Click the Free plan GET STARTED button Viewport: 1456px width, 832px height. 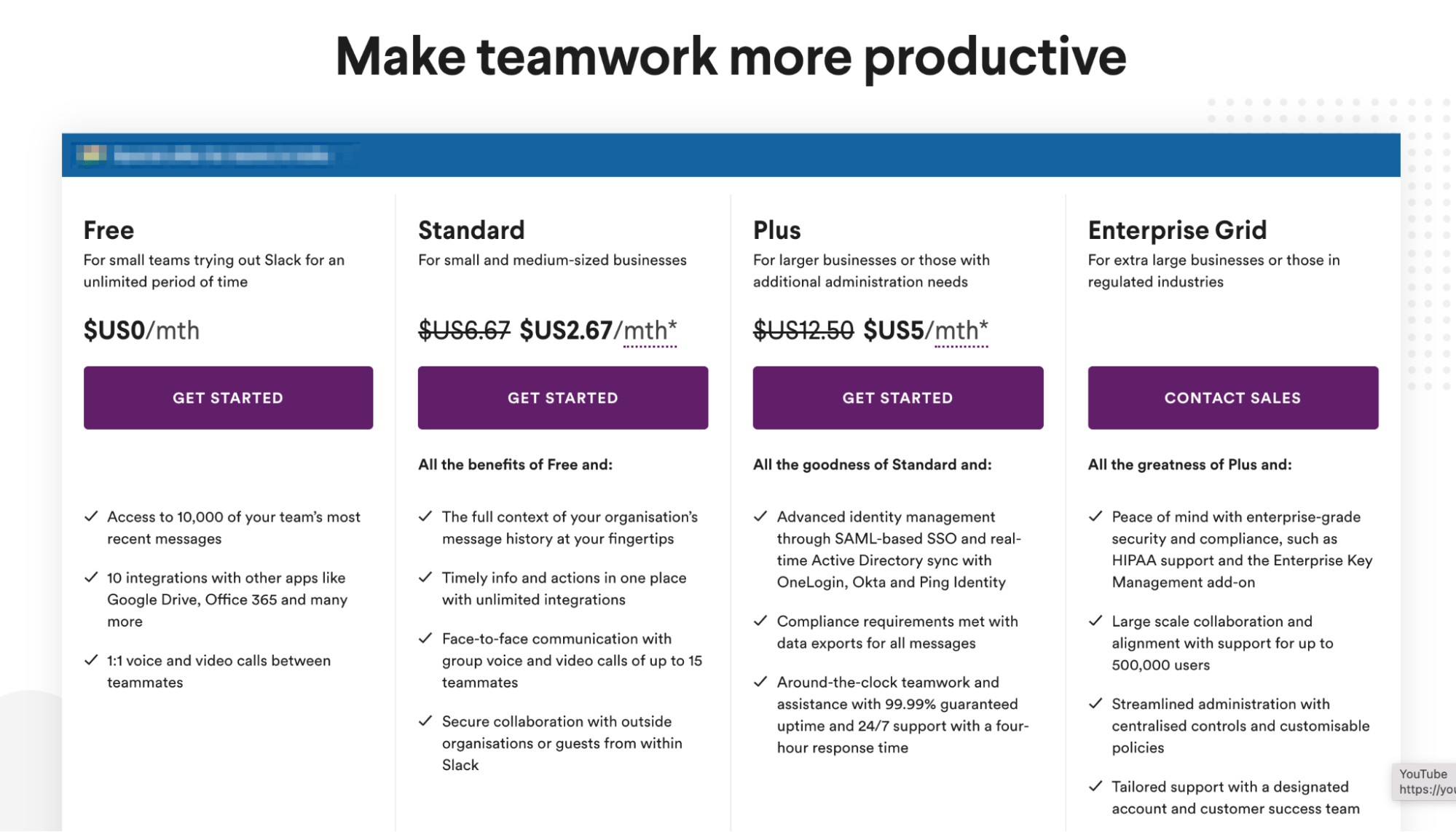pyautogui.click(x=228, y=397)
